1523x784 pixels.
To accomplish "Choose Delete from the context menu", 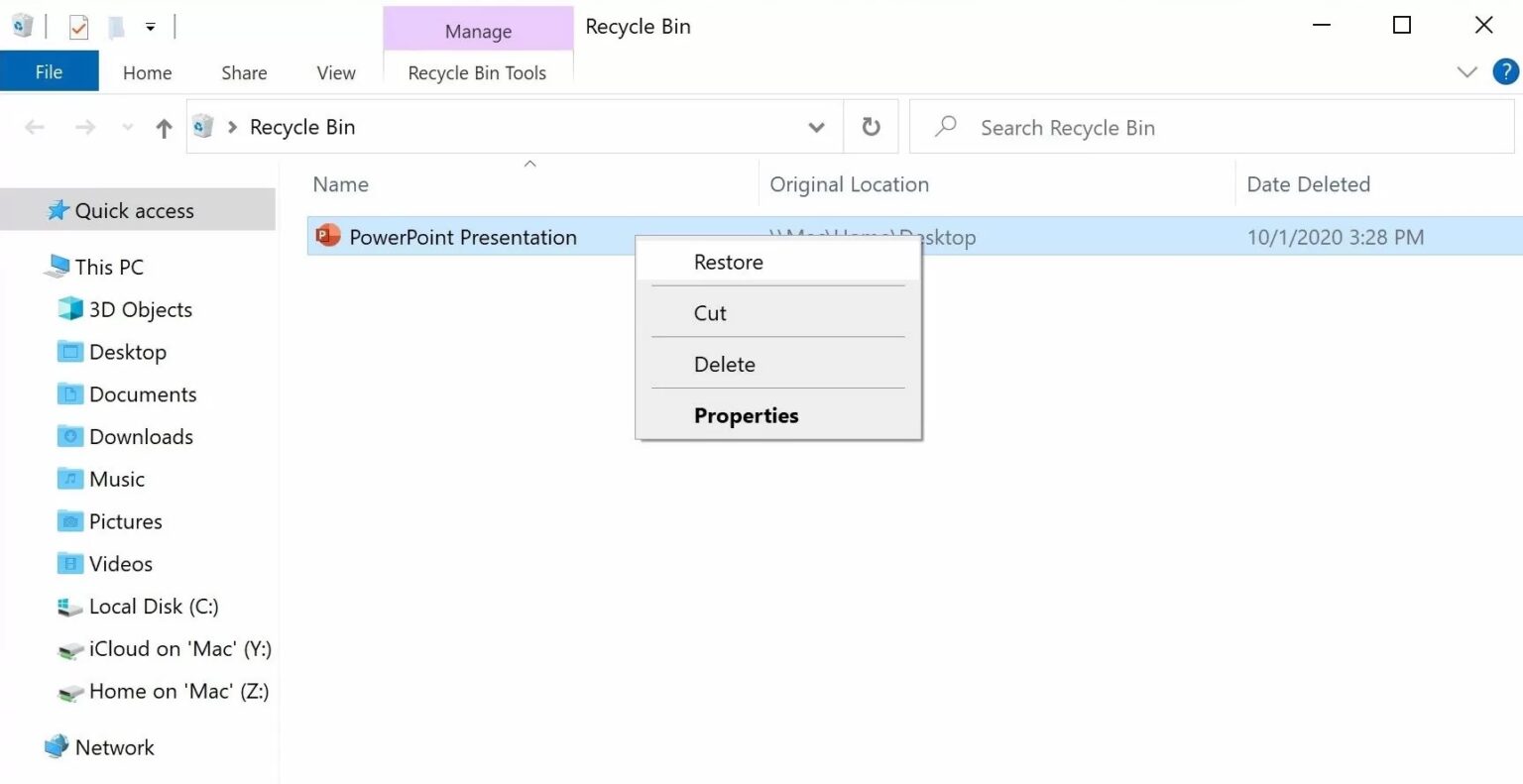I will point(724,364).
